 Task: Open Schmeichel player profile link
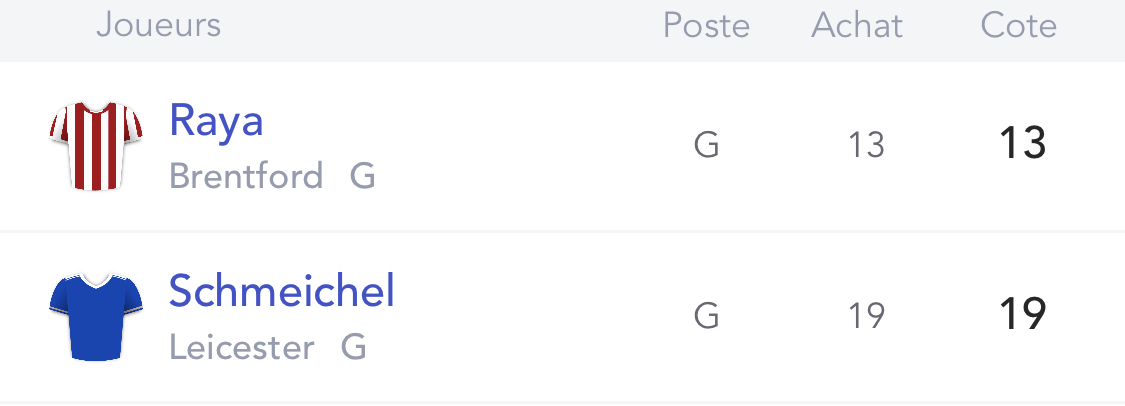point(282,291)
